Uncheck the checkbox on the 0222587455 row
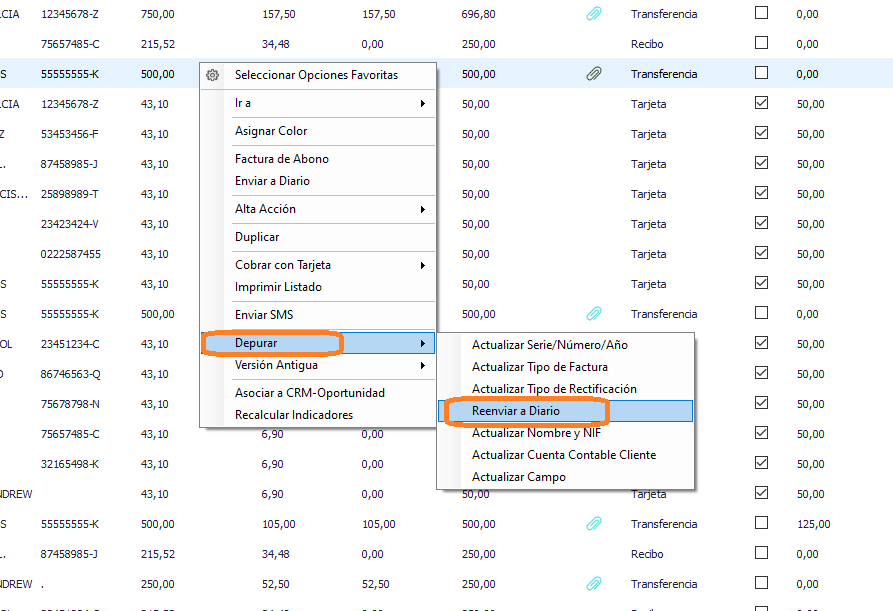This screenshot has width=893, height=611. [x=761, y=254]
